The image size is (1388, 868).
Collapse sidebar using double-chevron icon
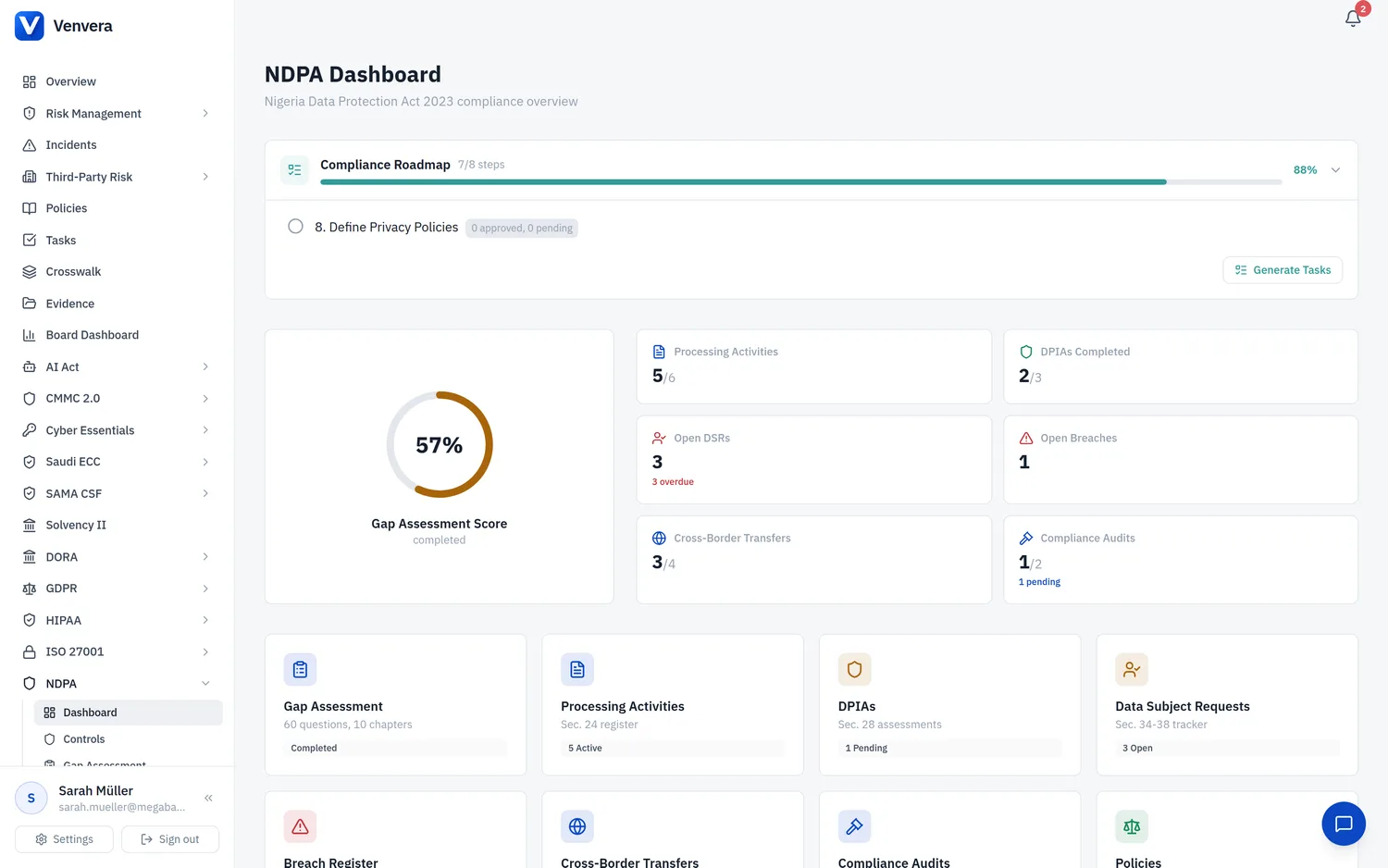pos(209,798)
